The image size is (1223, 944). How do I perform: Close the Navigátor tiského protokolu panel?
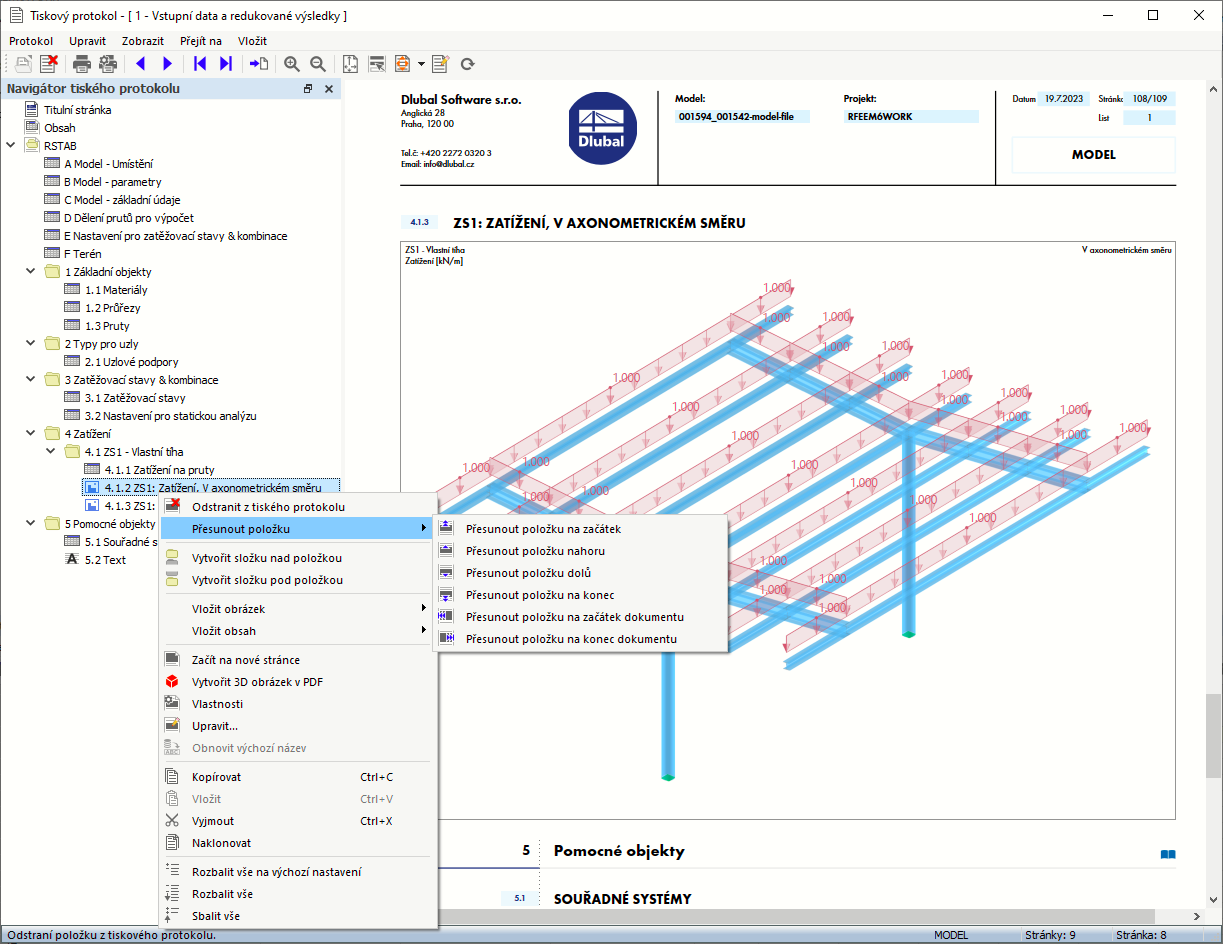click(329, 89)
